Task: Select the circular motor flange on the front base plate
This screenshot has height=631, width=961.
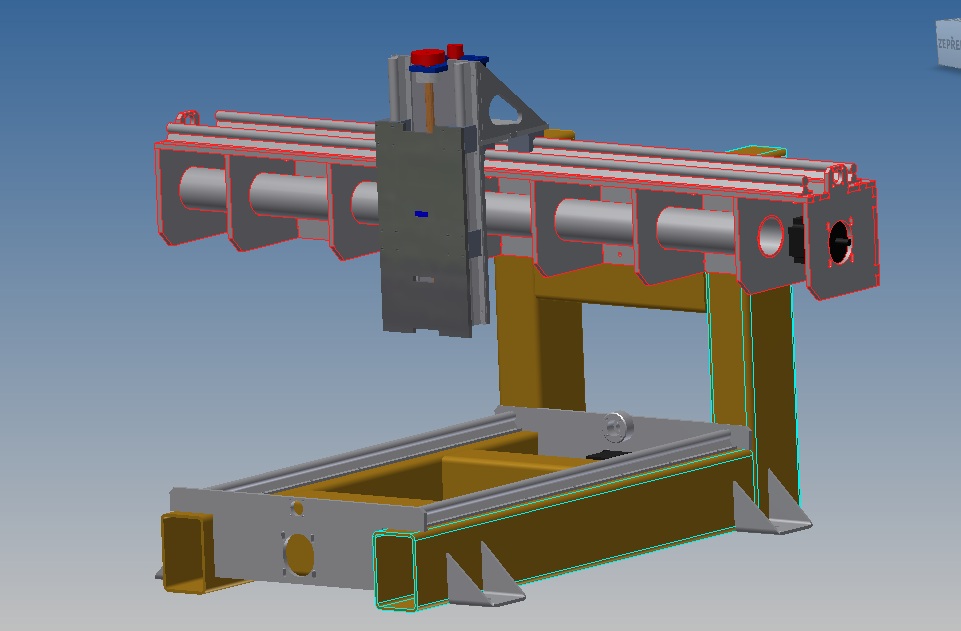Action: coord(299,553)
